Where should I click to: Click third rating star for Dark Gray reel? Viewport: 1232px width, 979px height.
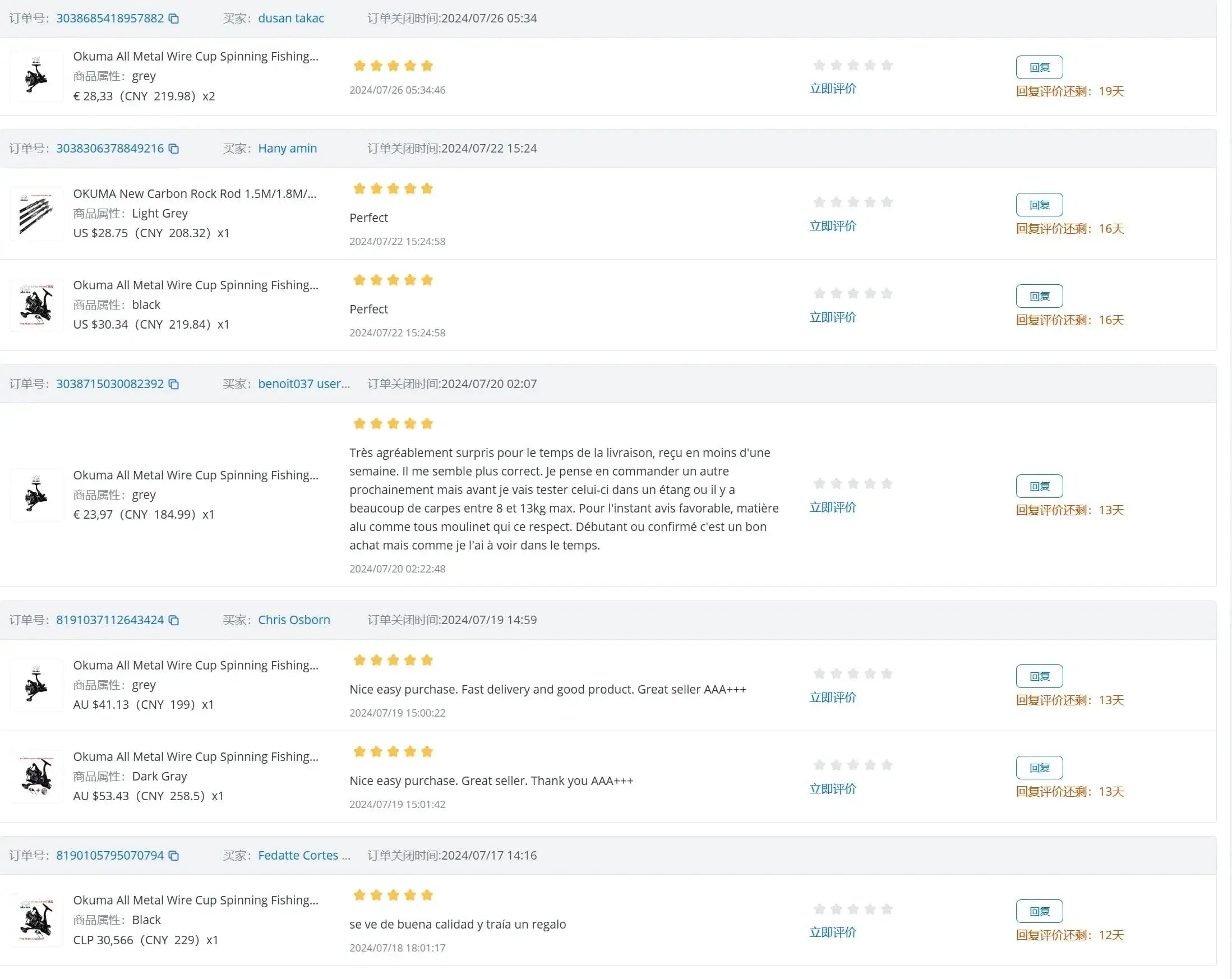852,765
